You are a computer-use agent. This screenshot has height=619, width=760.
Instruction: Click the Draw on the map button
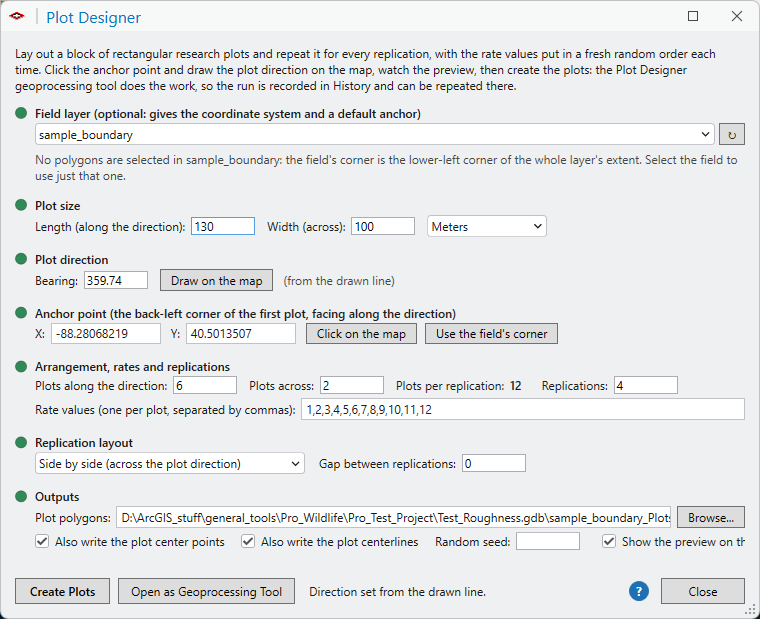[x=217, y=280]
